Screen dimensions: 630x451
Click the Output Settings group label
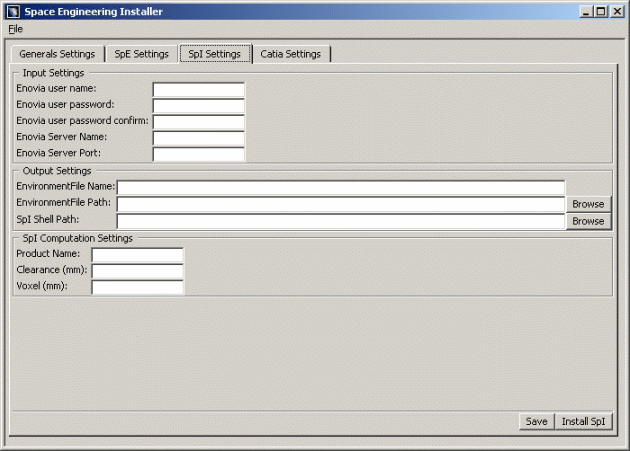coord(57,171)
